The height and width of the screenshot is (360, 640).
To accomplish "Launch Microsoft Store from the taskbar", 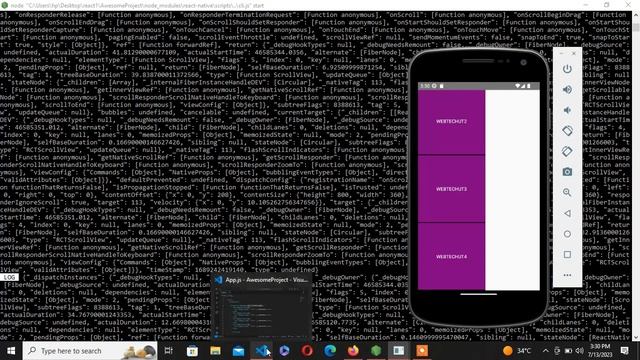I will tap(192, 351).
